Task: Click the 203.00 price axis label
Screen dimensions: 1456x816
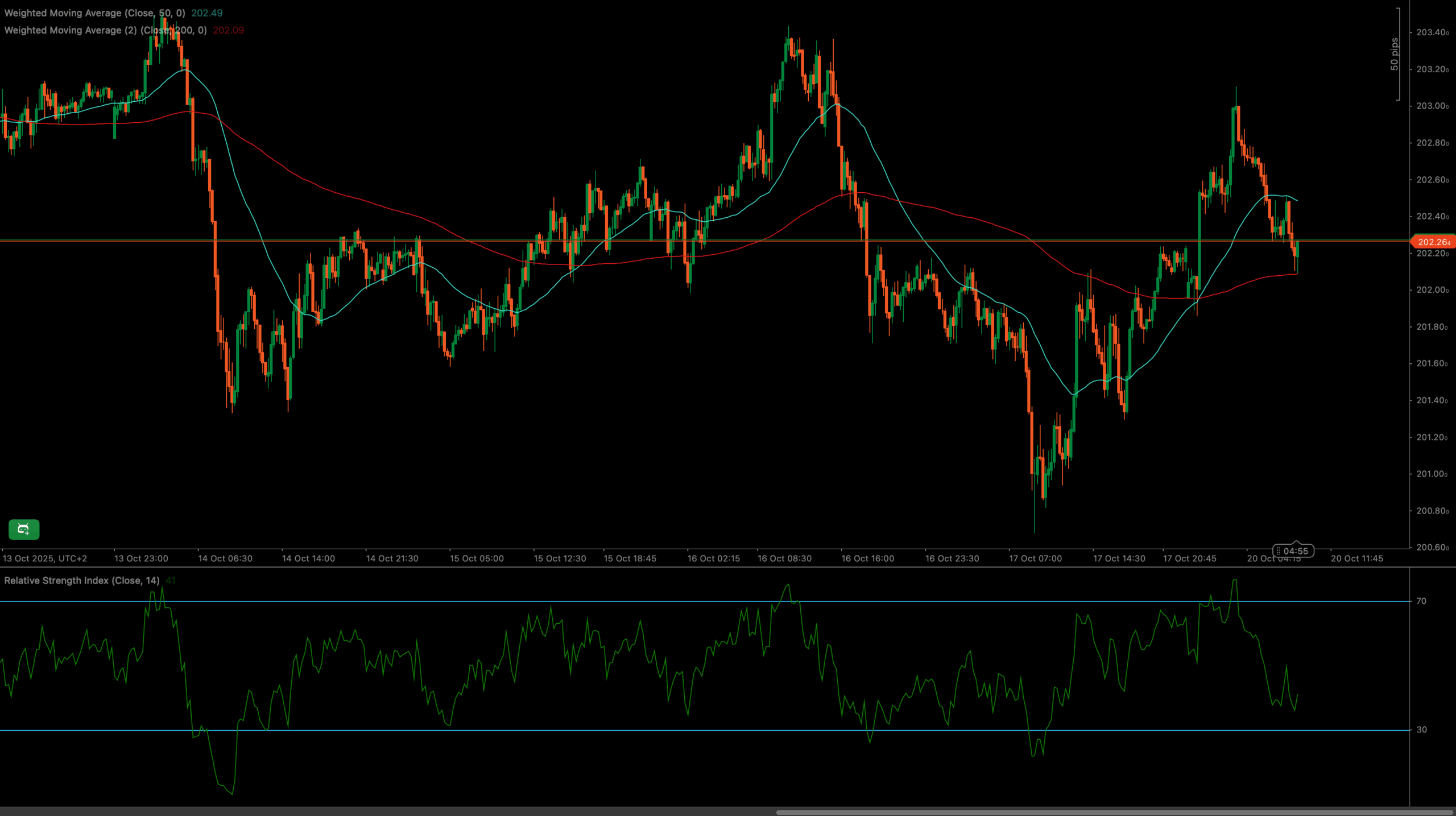Action: point(1432,106)
